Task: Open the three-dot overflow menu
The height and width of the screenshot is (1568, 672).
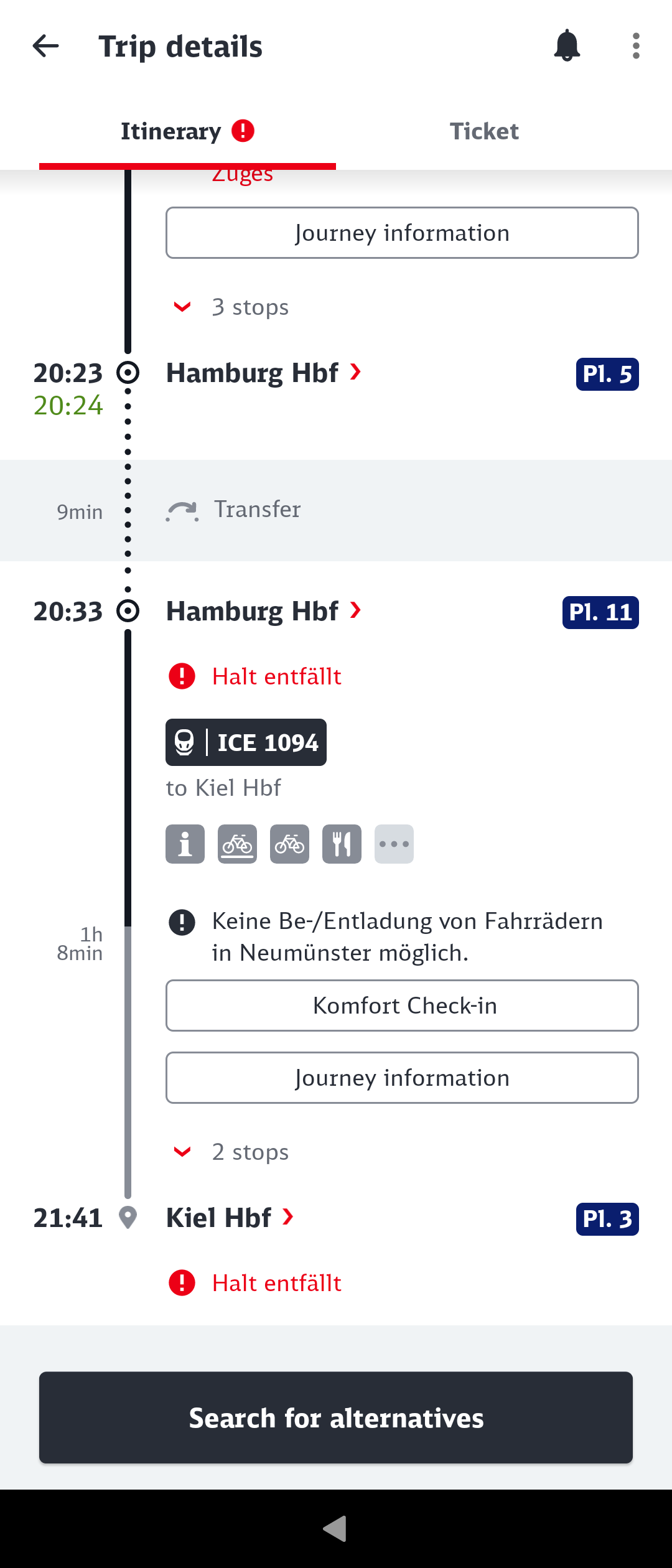Action: point(636,46)
